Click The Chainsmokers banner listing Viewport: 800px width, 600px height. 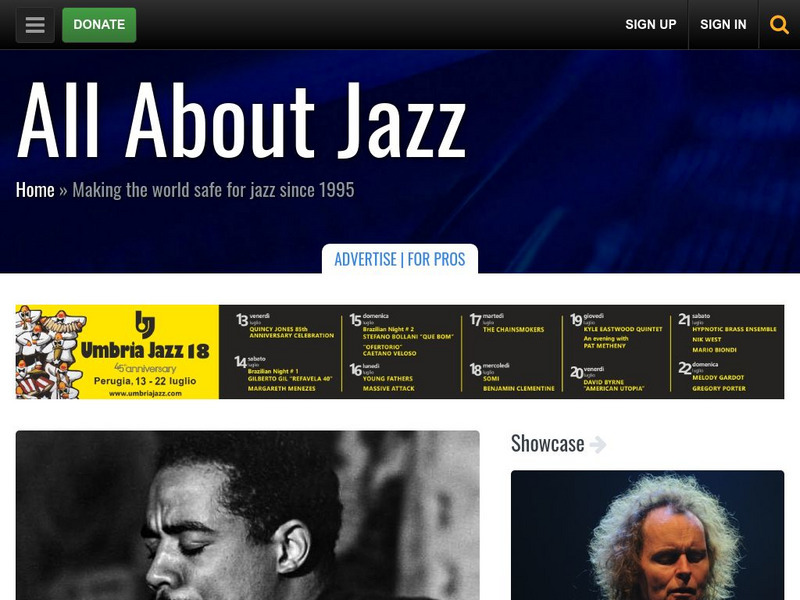click(513, 330)
